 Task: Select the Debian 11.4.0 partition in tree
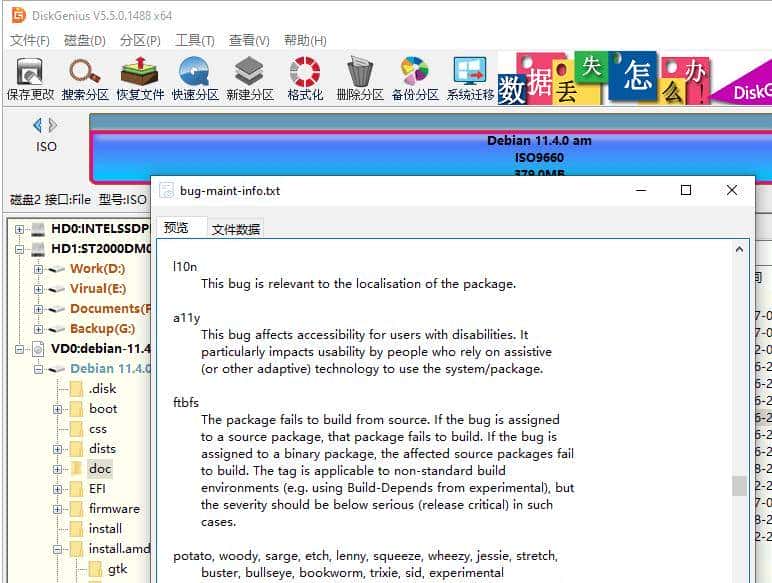point(110,369)
